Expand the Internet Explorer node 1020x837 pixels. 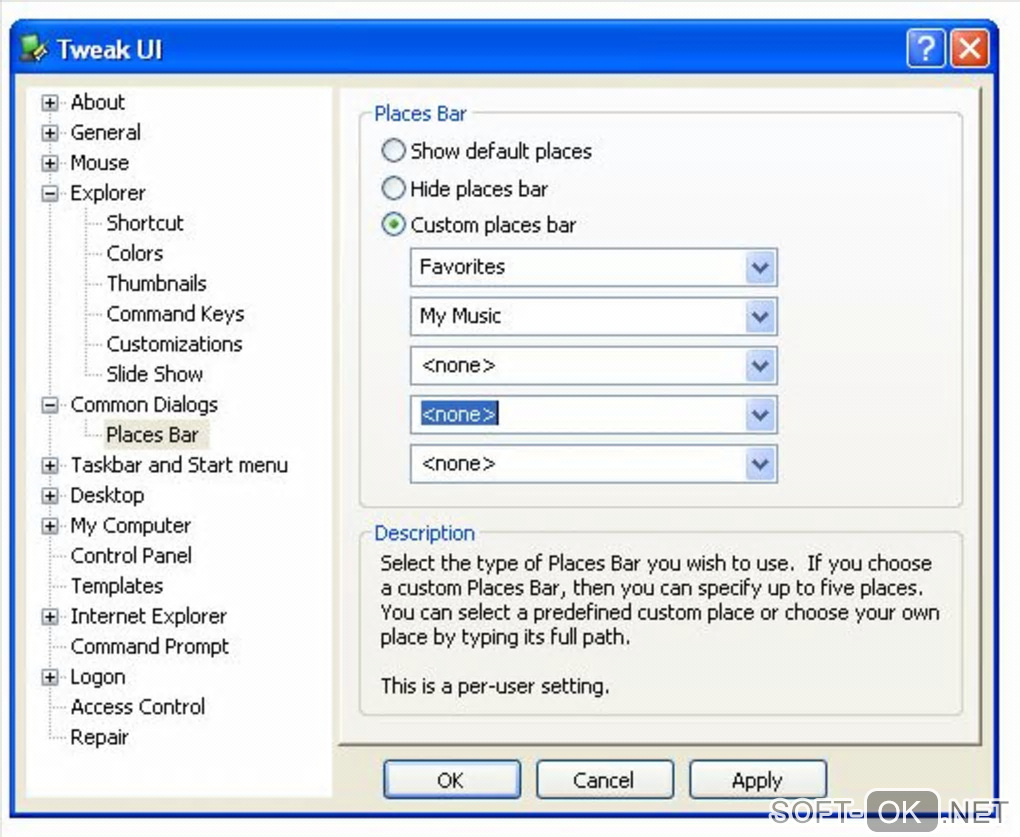(x=50, y=617)
